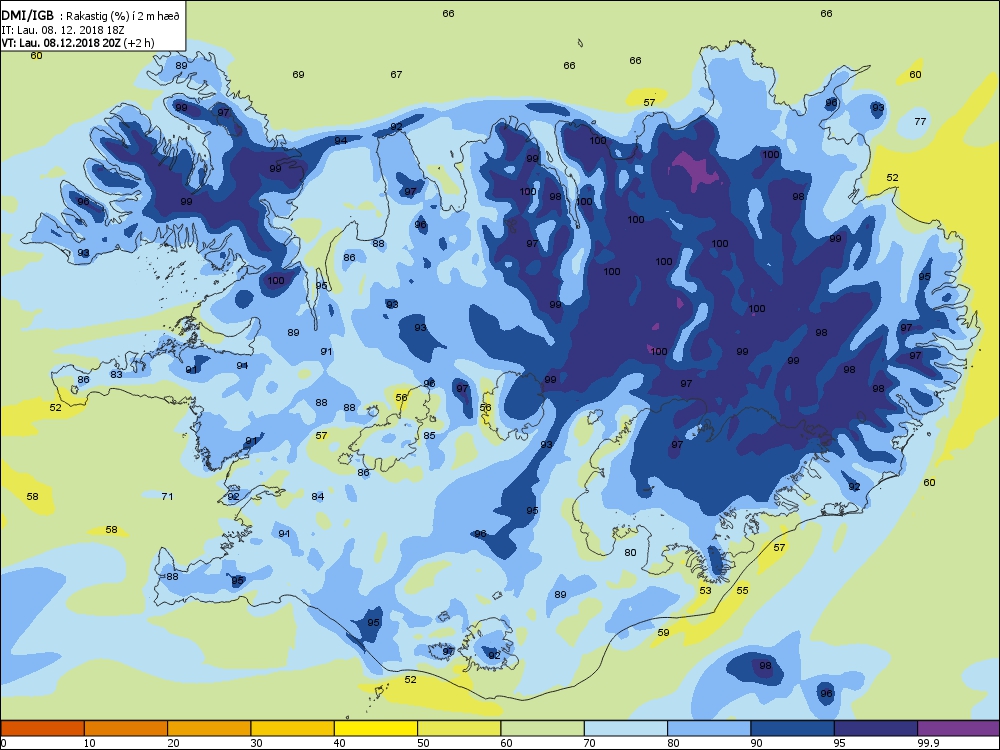1000x750 pixels.
Task: Select the light green 60–70 legend swatch
Action: coord(543,728)
